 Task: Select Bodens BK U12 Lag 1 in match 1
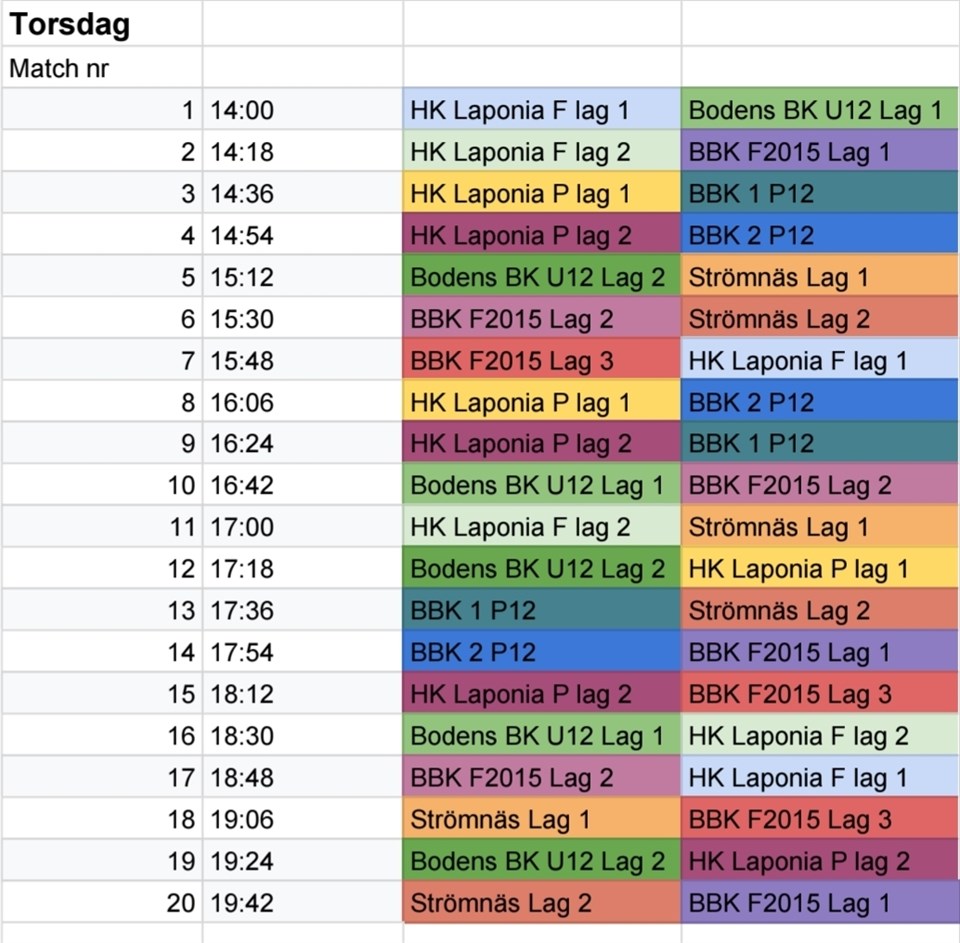click(x=820, y=110)
